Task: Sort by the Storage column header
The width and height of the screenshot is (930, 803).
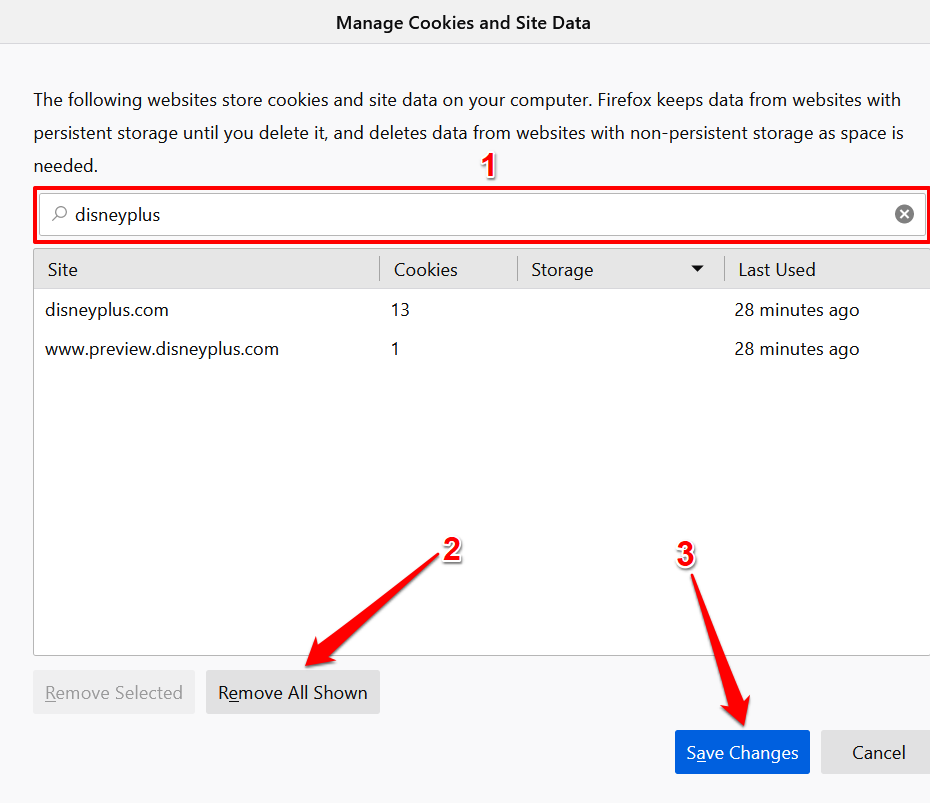Action: tap(600, 269)
